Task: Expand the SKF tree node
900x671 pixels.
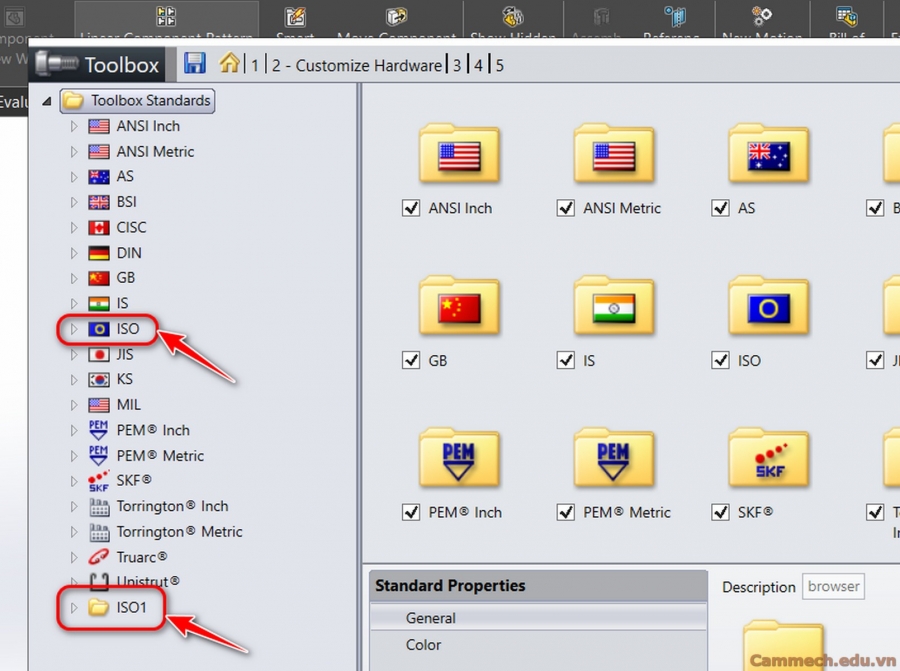Action: [74, 481]
